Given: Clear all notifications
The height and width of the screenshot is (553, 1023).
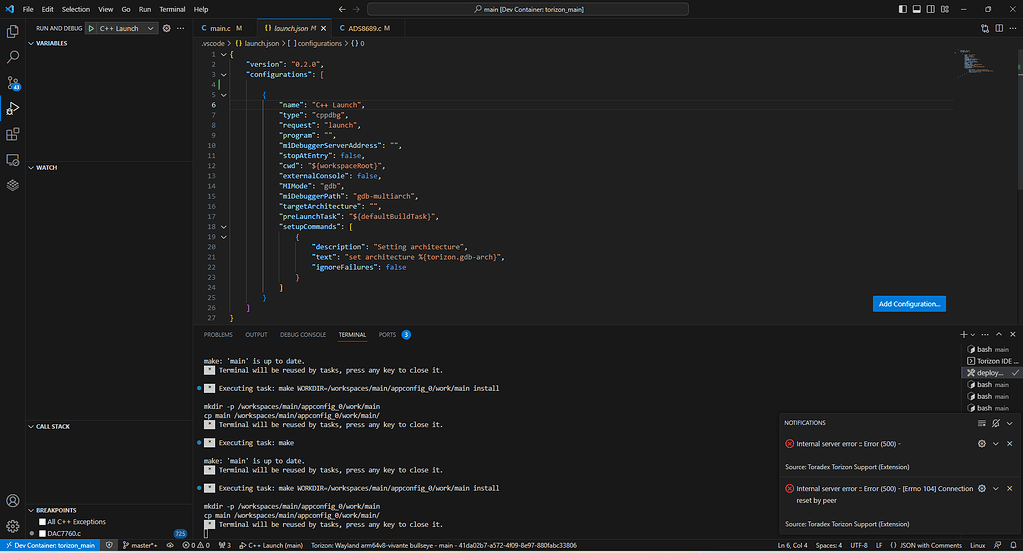Looking at the screenshot, I should point(982,423).
